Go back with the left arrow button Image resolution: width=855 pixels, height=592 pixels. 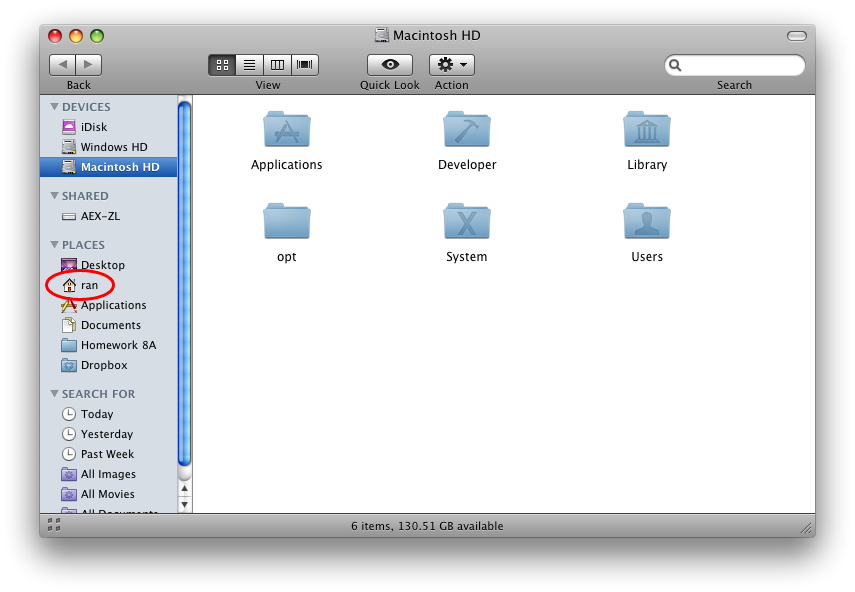[63, 65]
